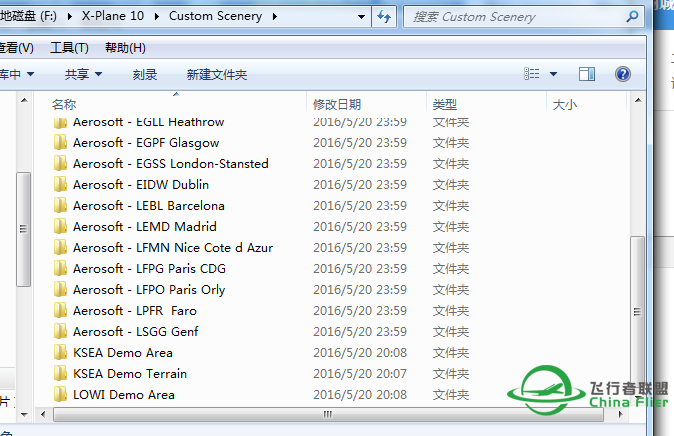
Task: Go to 本地磁盘 (F:) breadcrumb segment
Action: pyautogui.click(x=28, y=16)
